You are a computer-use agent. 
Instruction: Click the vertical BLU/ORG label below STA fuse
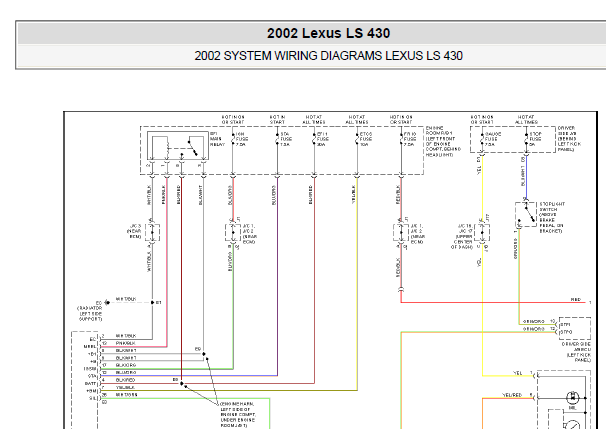[274, 195]
